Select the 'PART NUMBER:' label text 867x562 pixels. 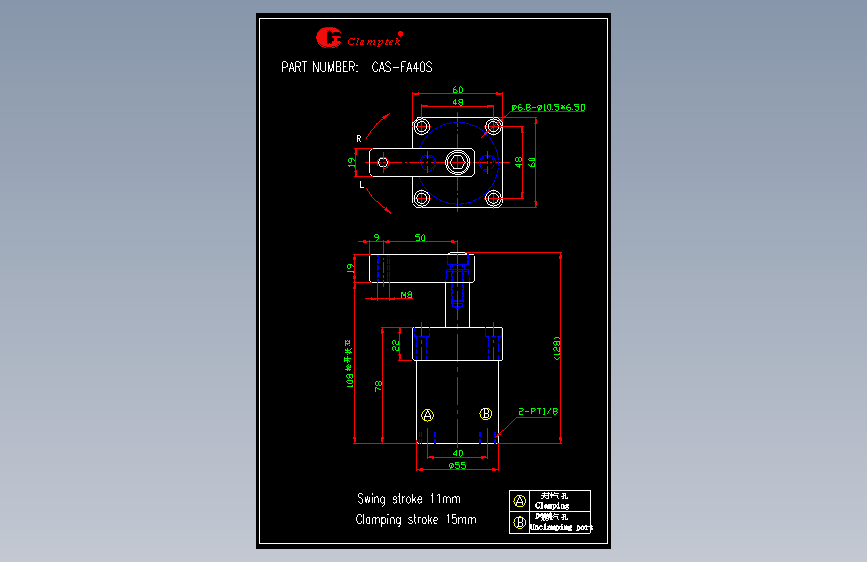click(320, 67)
